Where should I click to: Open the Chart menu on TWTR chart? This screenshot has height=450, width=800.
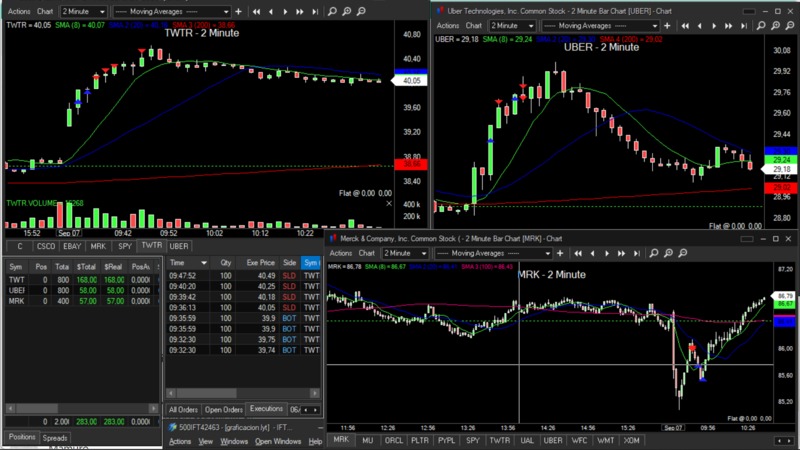coord(46,11)
